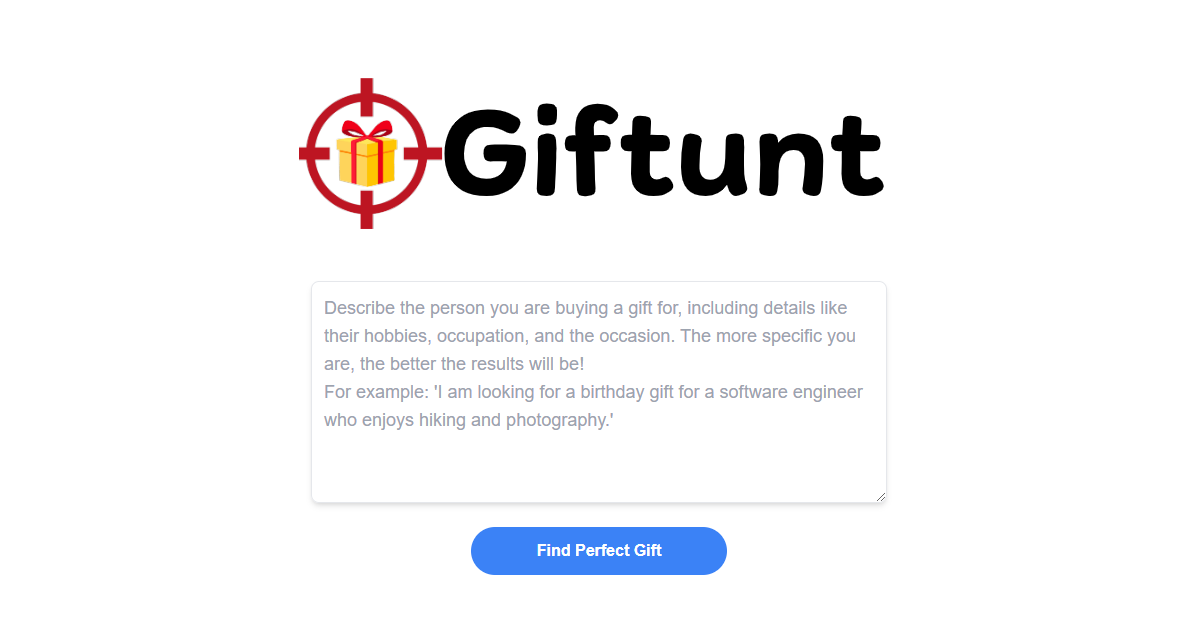Click the final letter t of Giftunt
Screen dimensions: 1200x630
click(x=856, y=156)
